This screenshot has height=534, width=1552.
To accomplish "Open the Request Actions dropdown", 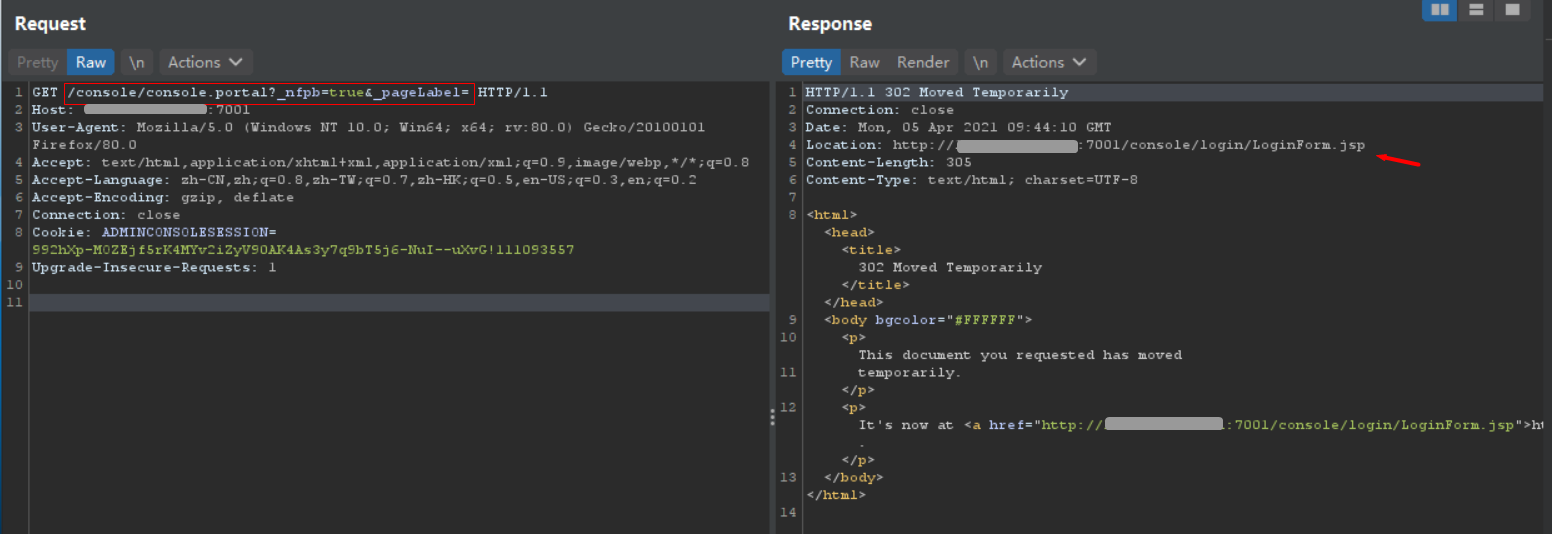I will coord(205,62).
